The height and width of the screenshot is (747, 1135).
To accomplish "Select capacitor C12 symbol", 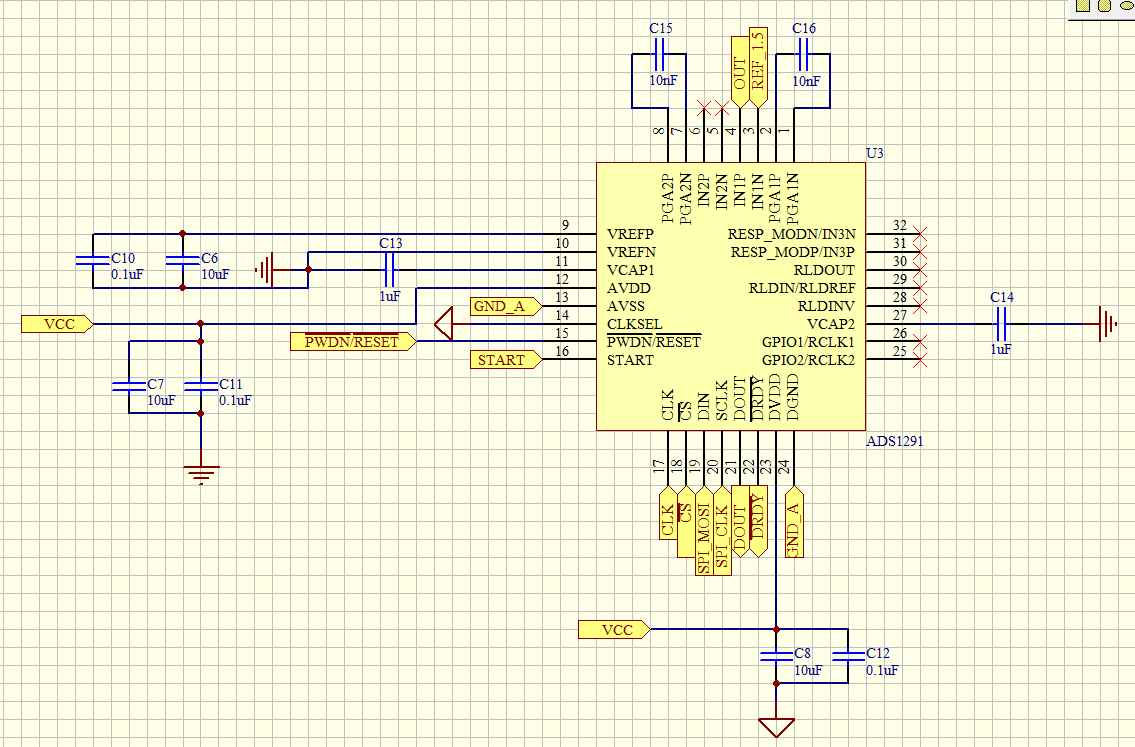I will click(848, 656).
